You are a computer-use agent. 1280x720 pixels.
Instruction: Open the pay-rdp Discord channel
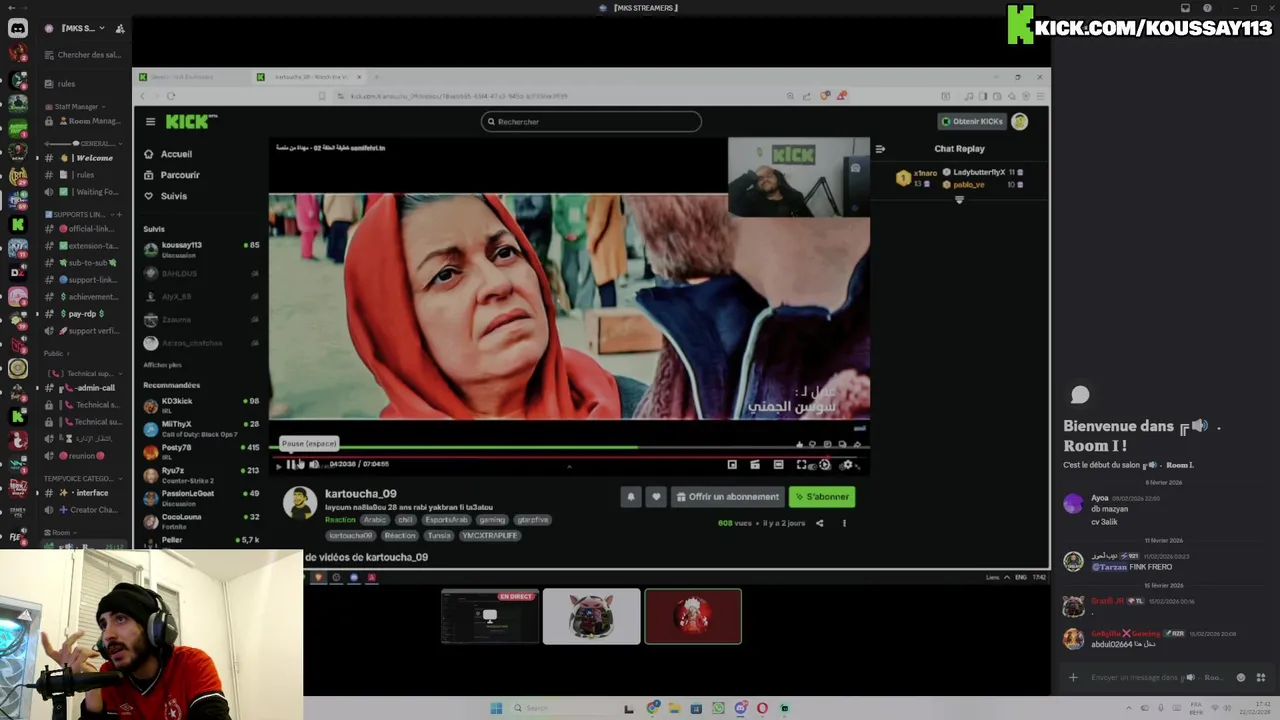[x=84, y=314]
